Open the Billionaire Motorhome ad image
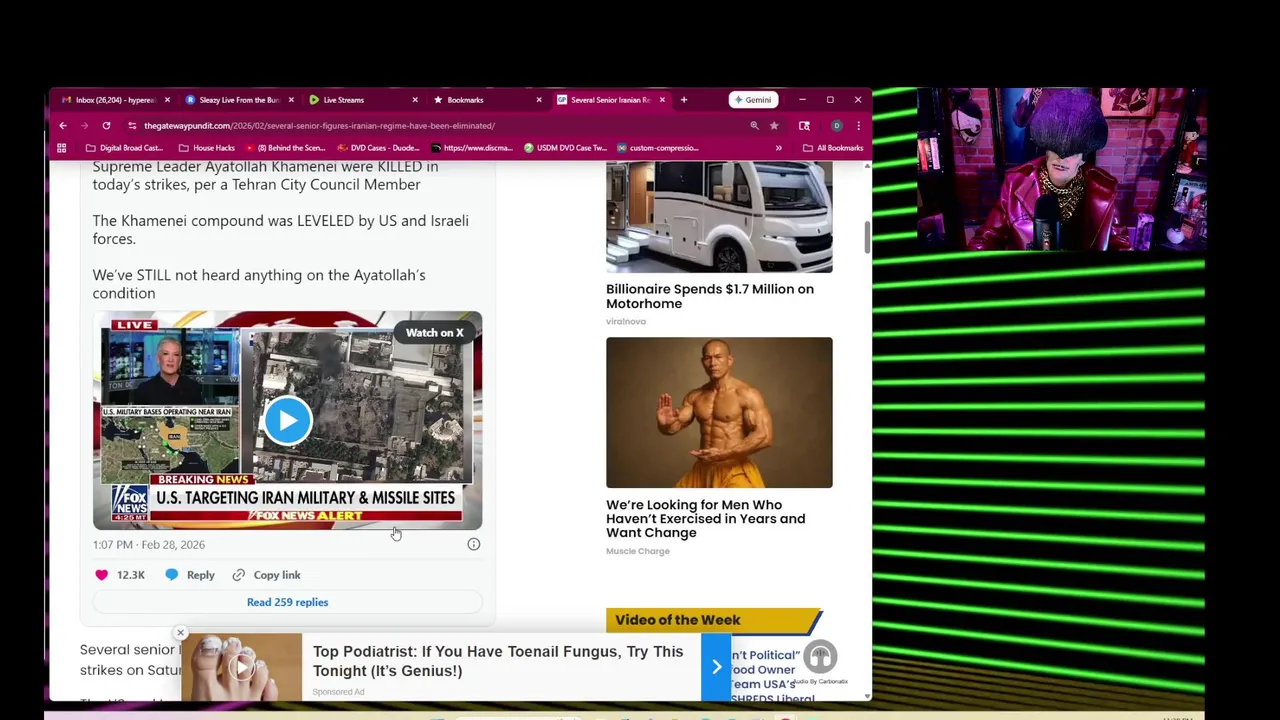This screenshot has height=720, width=1280. pos(719,217)
